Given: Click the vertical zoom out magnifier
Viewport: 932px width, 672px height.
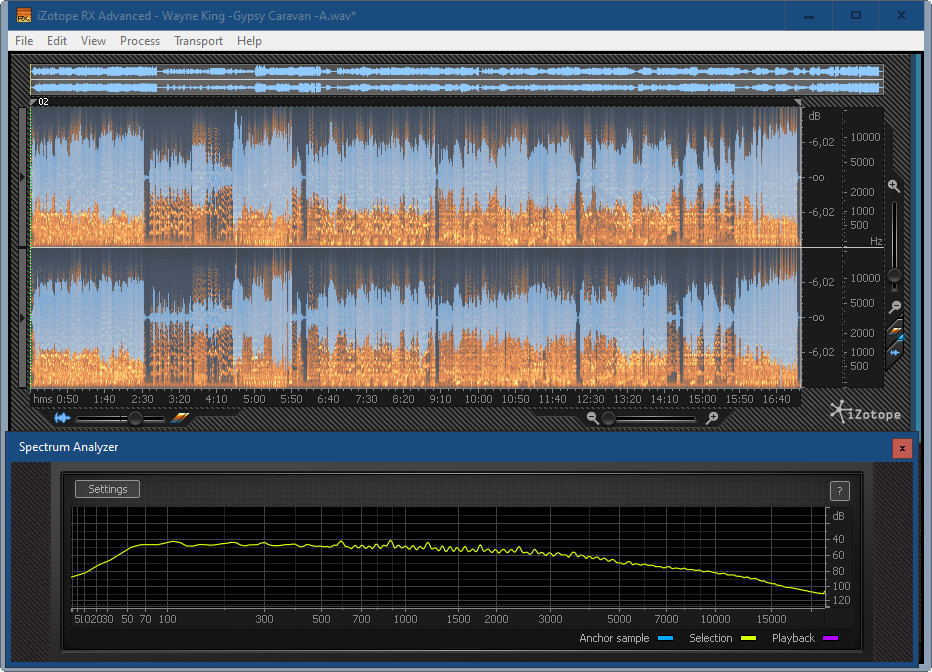Looking at the screenshot, I should pos(894,307).
